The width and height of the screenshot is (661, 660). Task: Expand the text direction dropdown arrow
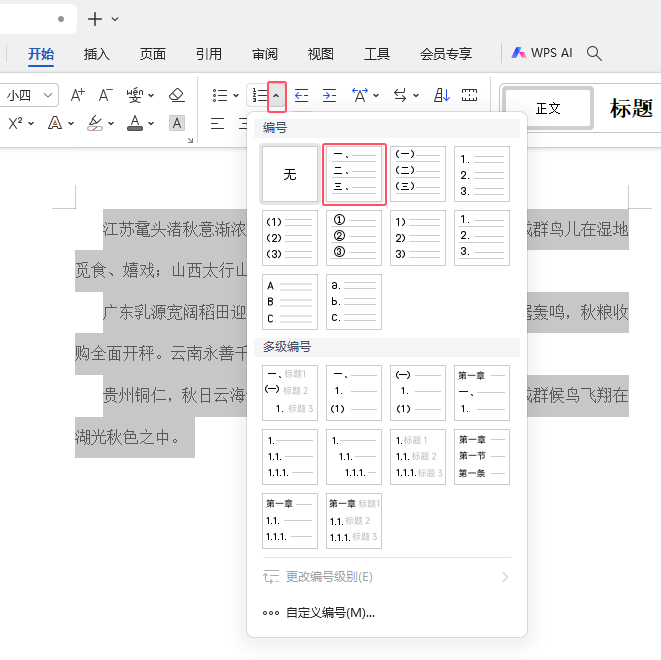coord(416,96)
